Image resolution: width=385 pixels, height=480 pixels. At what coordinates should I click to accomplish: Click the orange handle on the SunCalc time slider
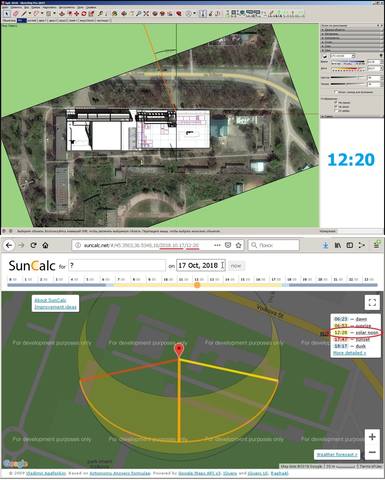coord(197,285)
